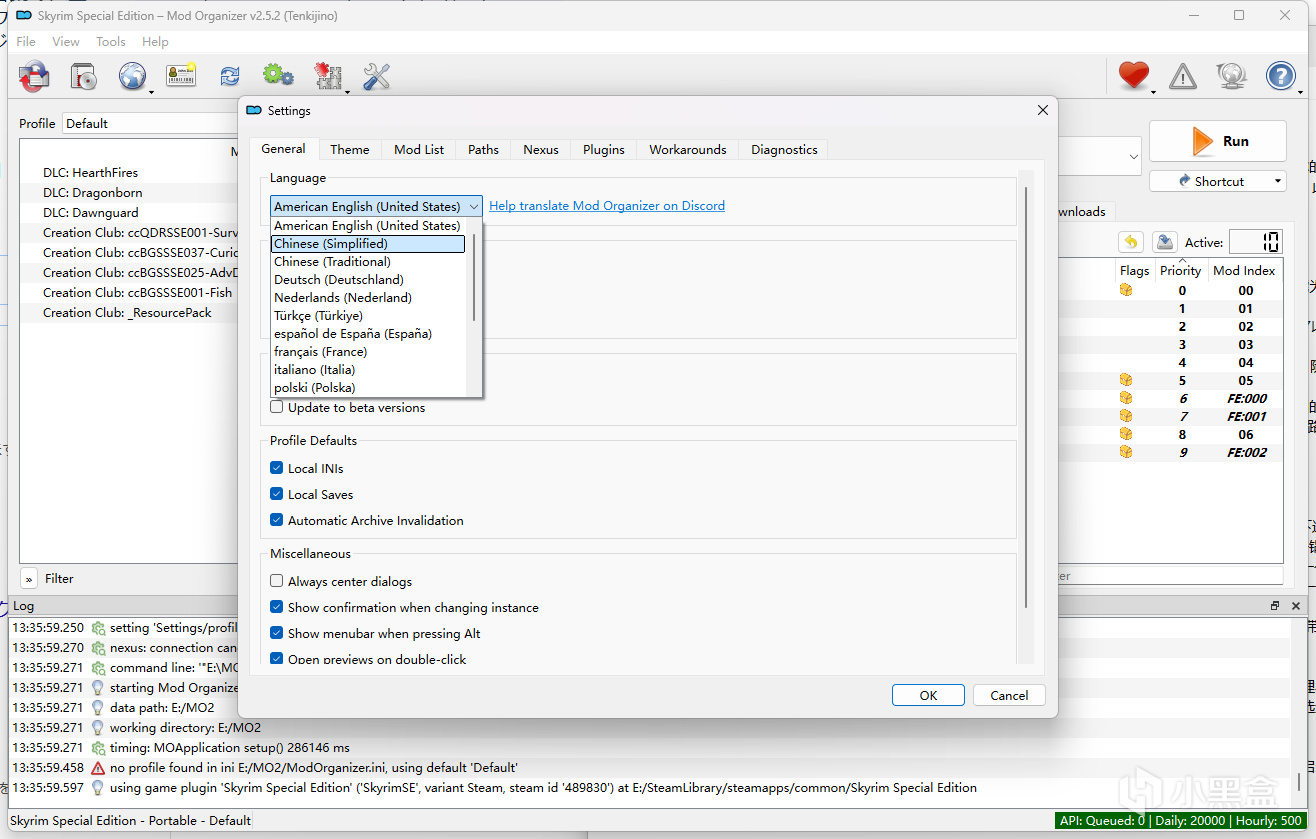Click the Run button
1316x839 pixels.
[1218, 141]
